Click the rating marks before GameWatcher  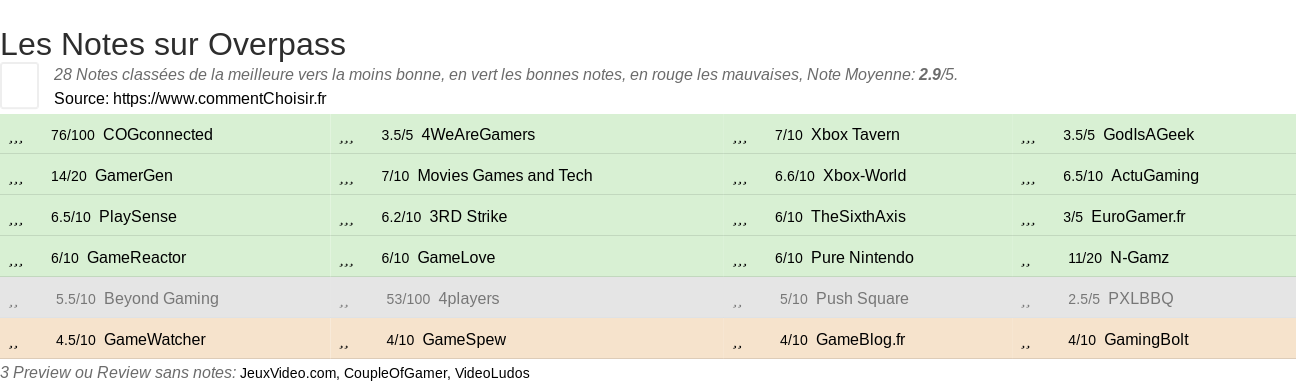[14, 343]
